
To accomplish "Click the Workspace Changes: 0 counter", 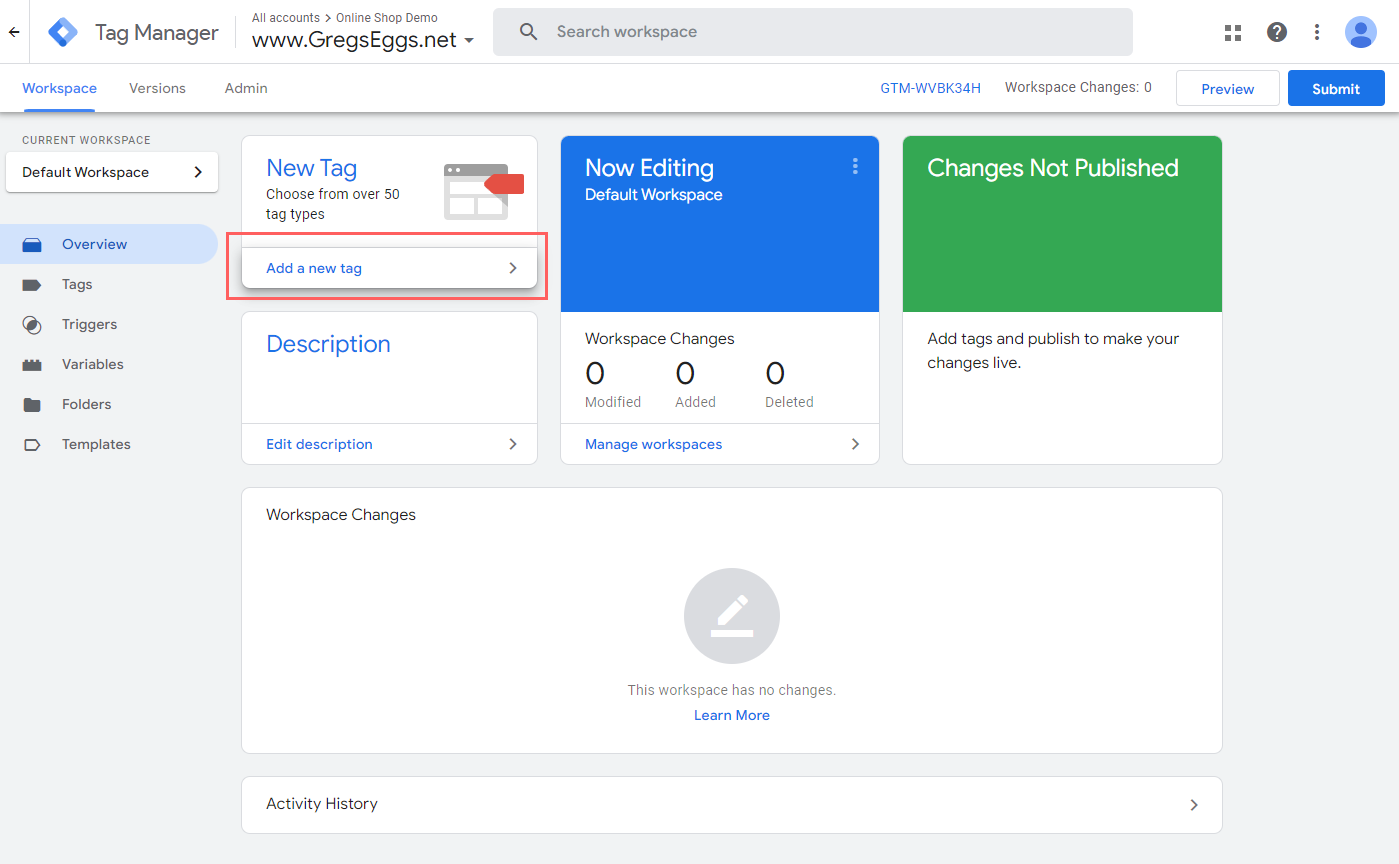I will [x=1078, y=87].
